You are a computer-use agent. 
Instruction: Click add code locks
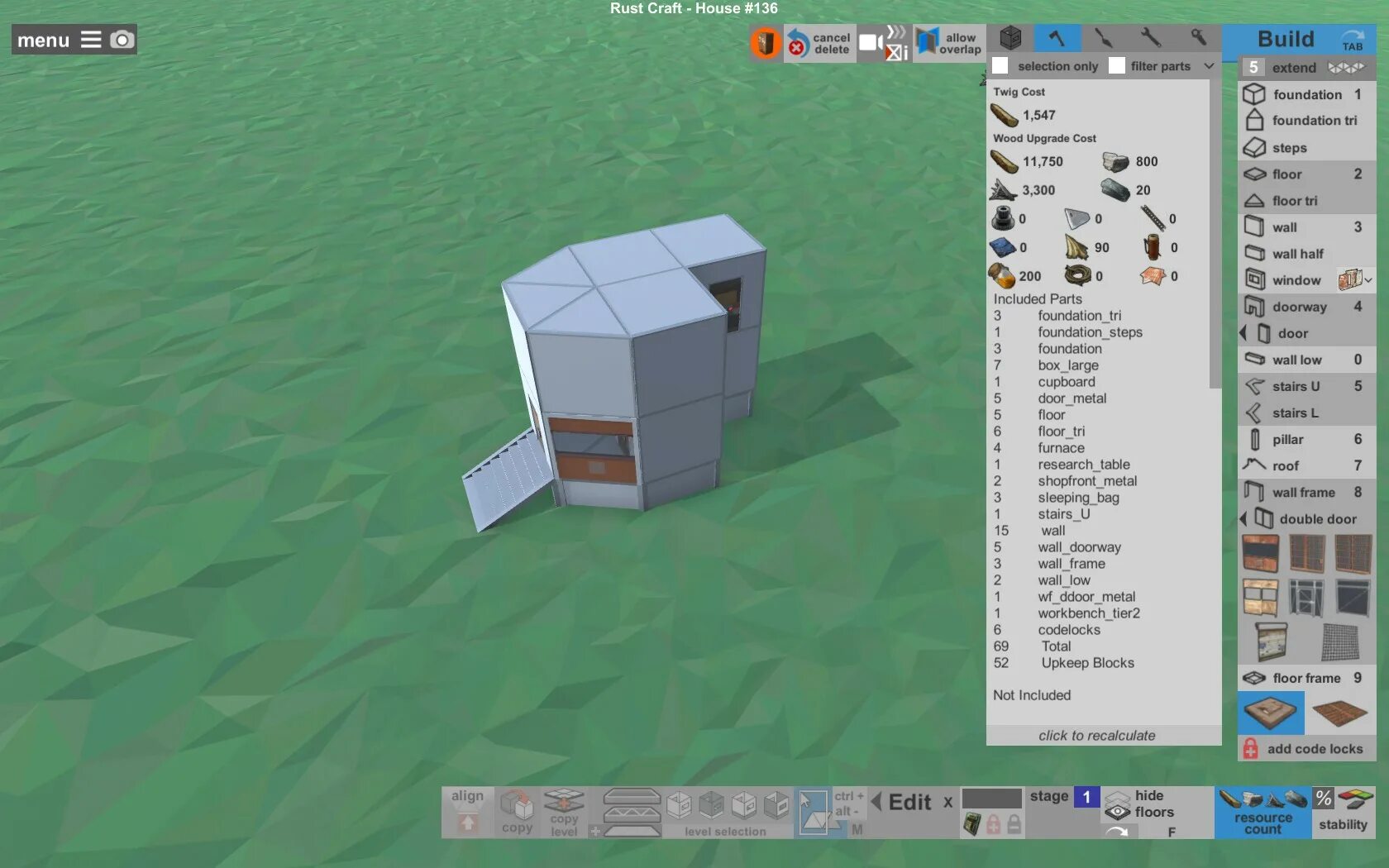click(x=1306, y=749)
